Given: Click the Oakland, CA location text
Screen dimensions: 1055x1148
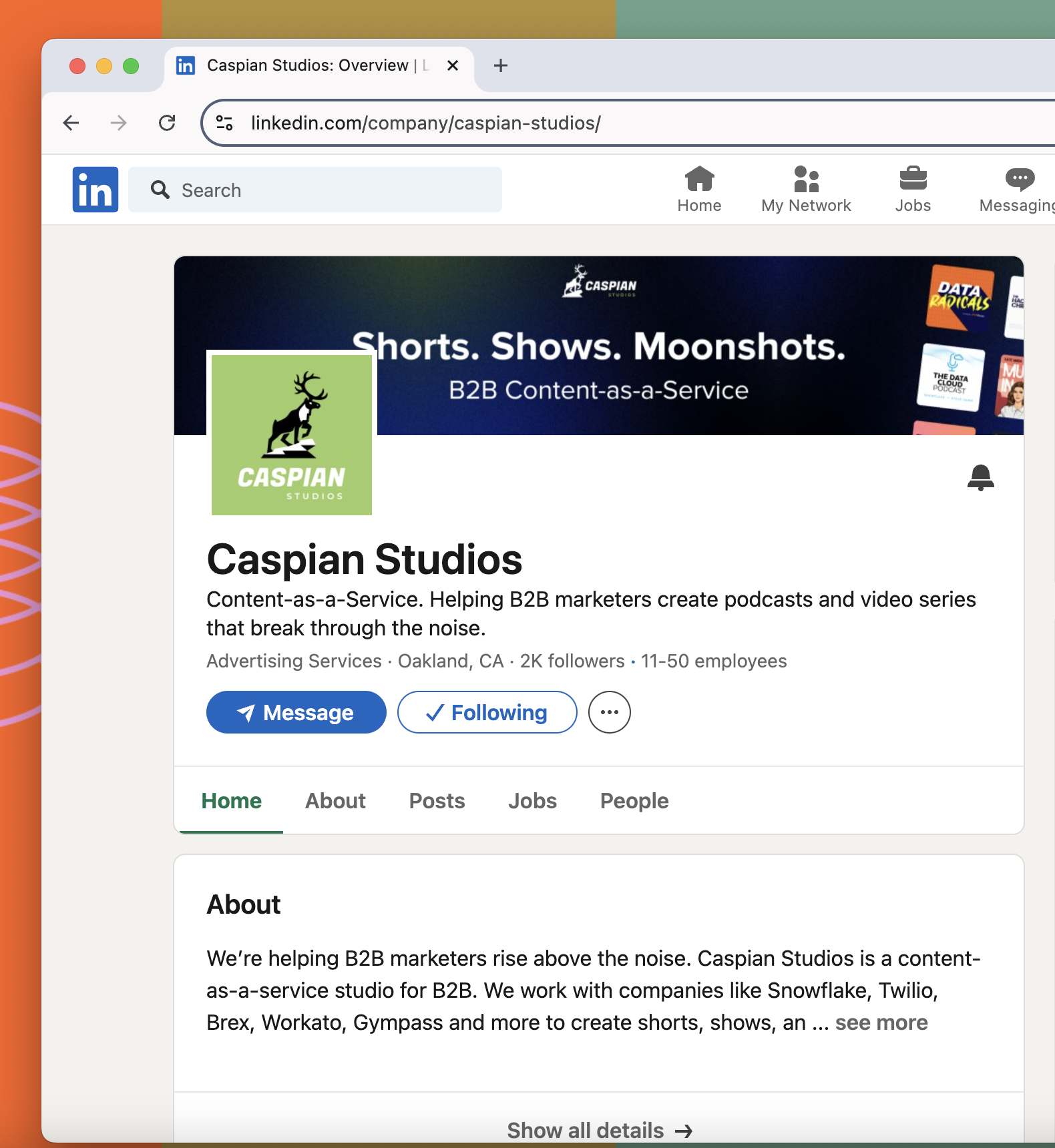Looking at the screenshot, I should point(451,661).
